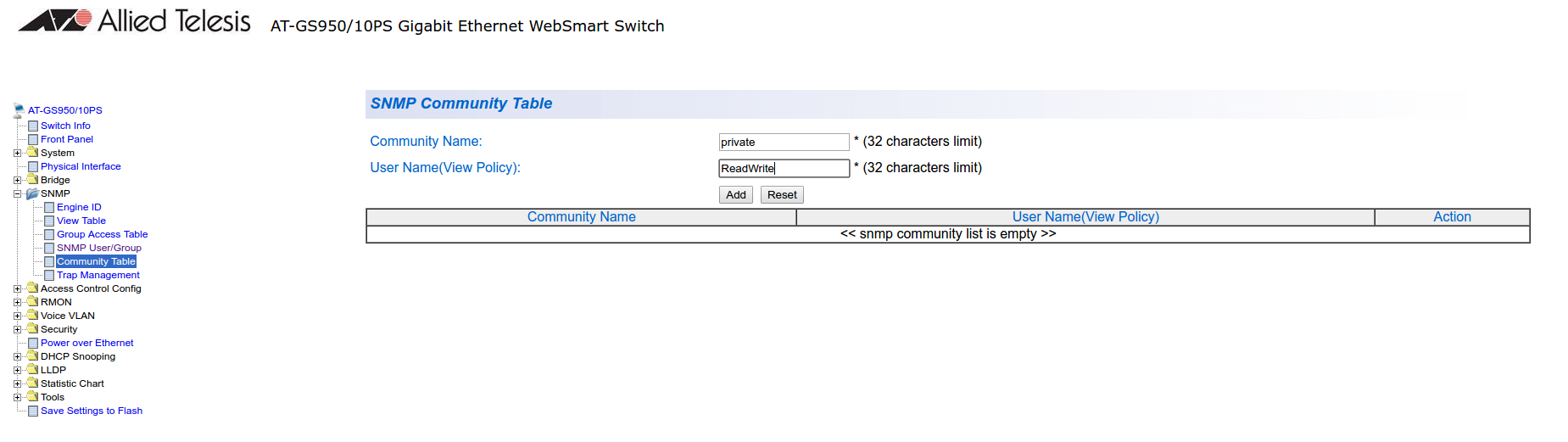Click the SNMP open folder icon

coord(32,193)
